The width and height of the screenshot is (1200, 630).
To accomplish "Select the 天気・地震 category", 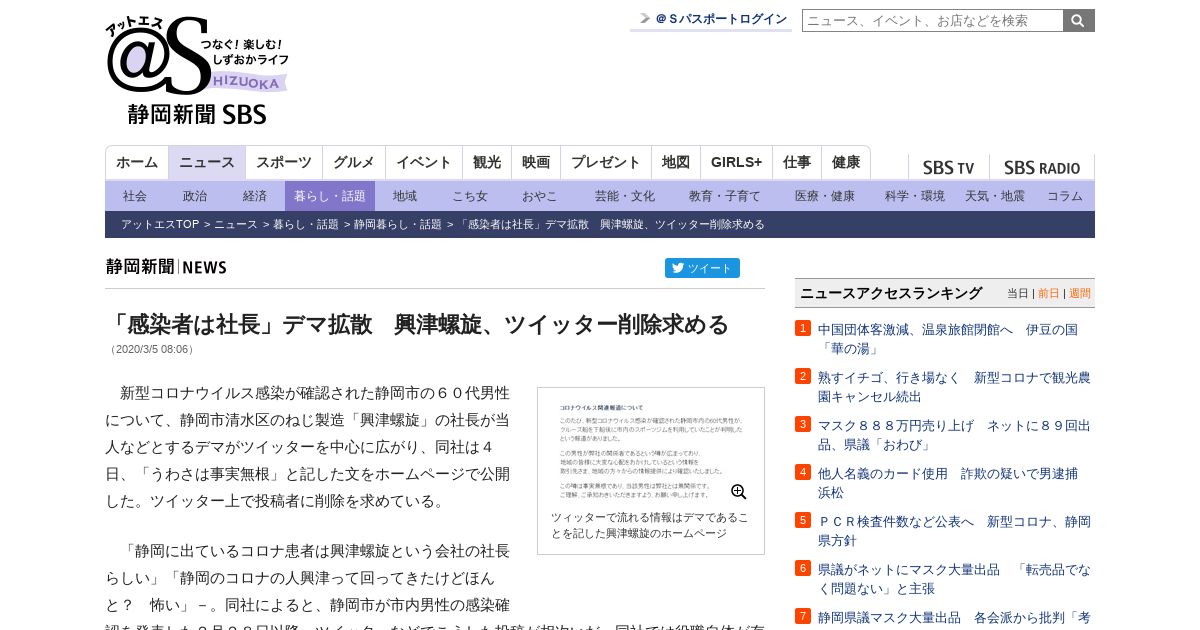I will (x=995, y=196).
